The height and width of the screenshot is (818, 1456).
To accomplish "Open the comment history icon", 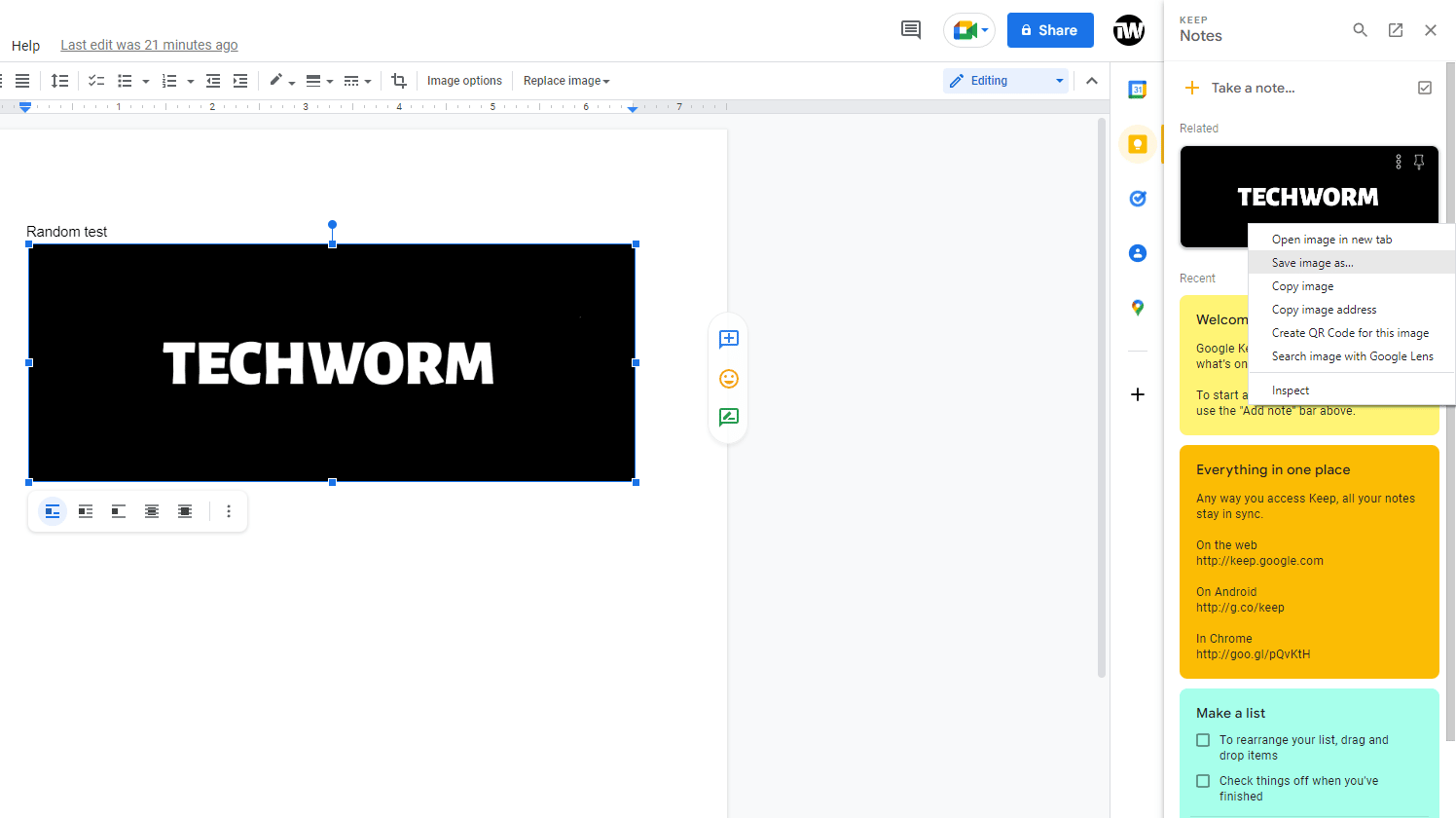I will coord(911,30).
